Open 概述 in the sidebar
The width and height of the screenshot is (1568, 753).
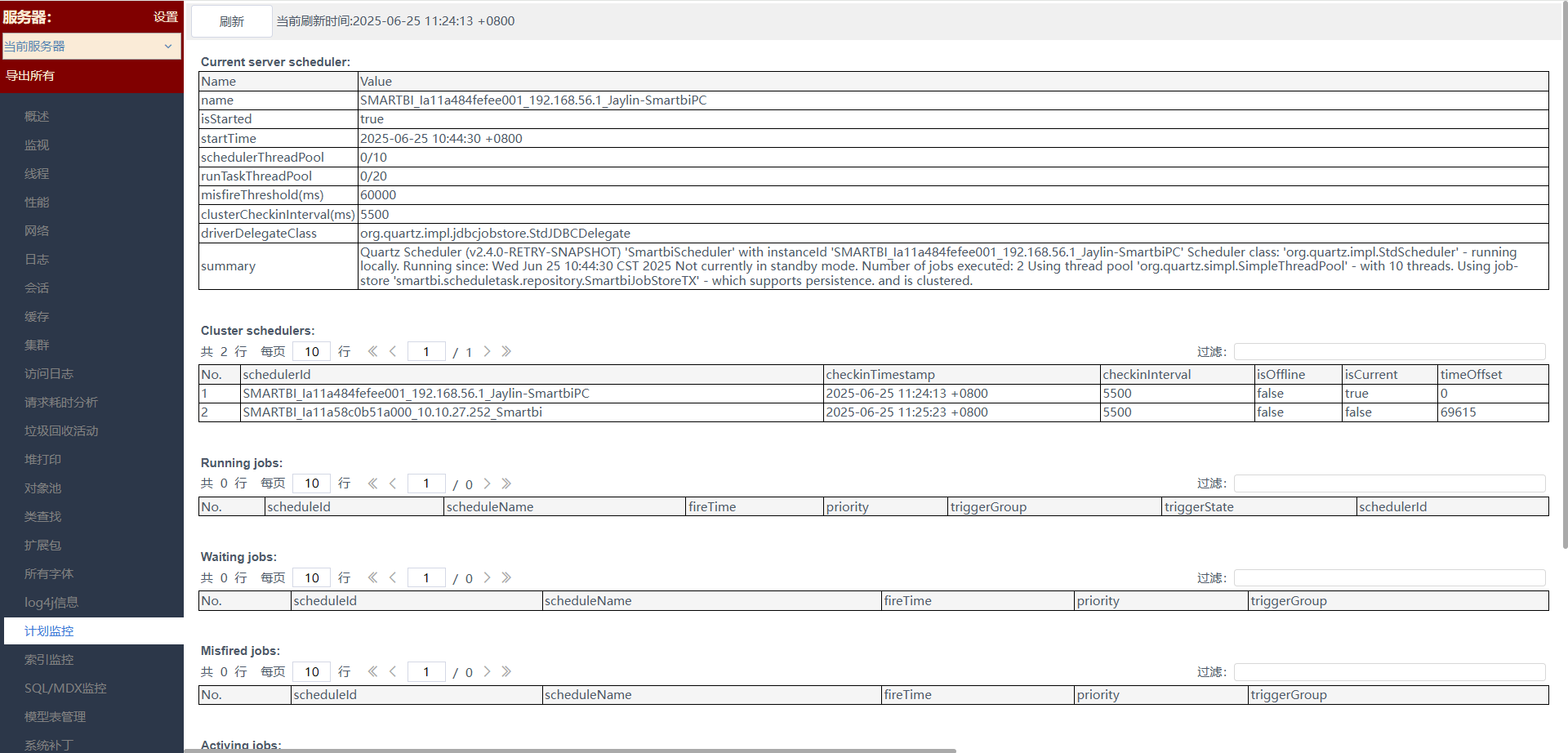[37, 117]
